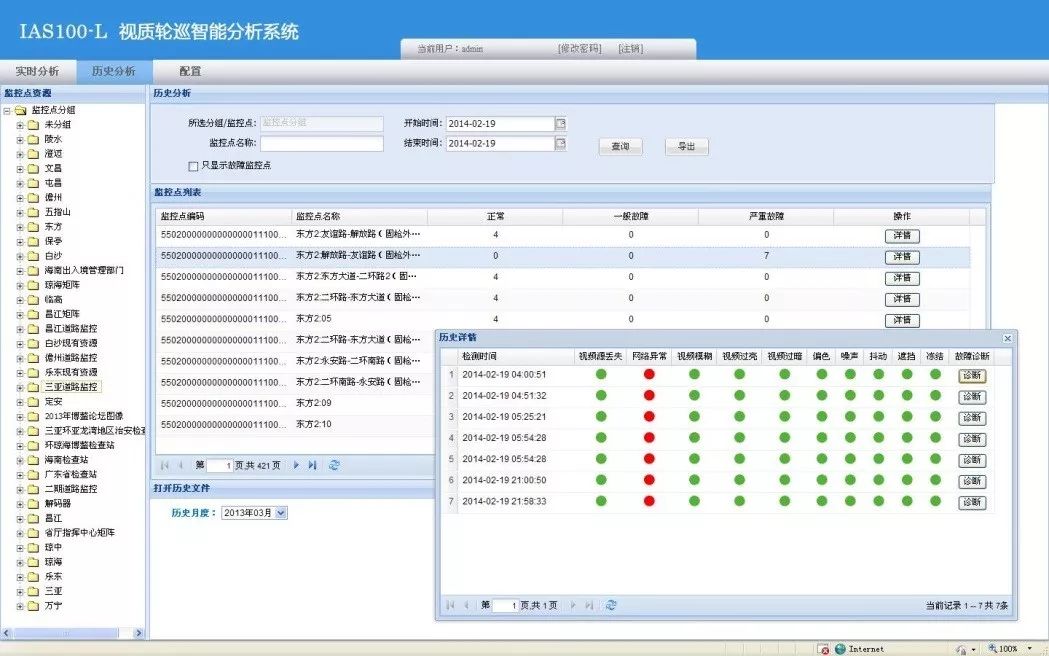Screen dimensions: 1049x656
Task: Click the folder icon beside 文昌
Action: [x=33, y=169]
